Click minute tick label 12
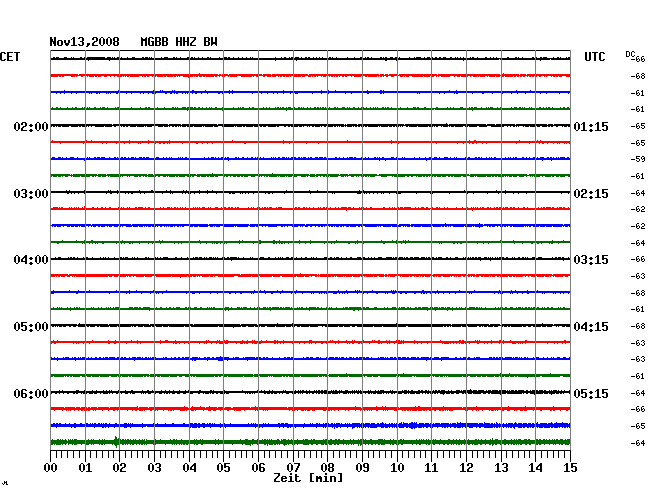This screenshot has height=494, width=650. tap(466, 467)
